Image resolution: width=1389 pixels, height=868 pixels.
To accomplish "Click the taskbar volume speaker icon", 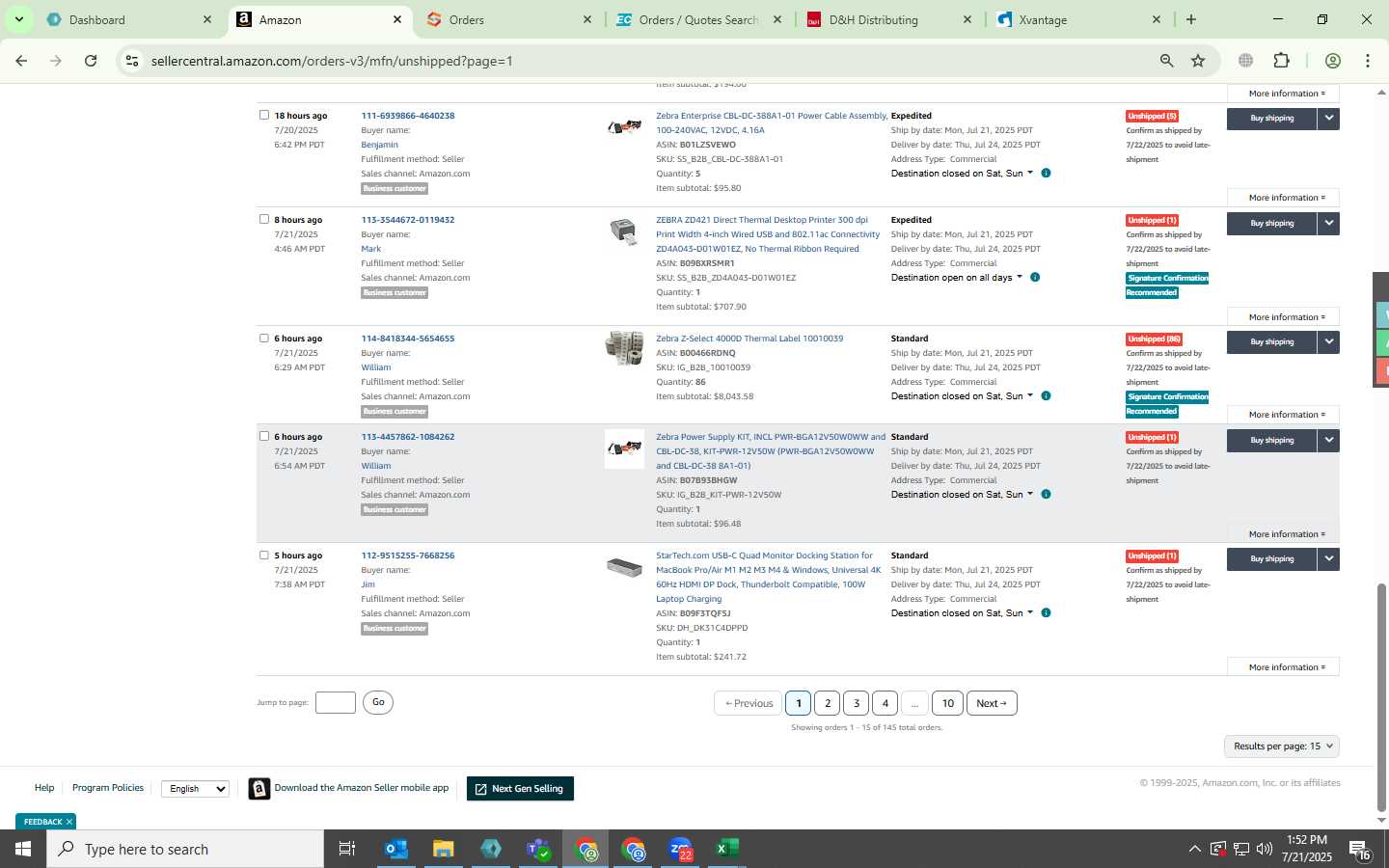I will [1264, 850].
